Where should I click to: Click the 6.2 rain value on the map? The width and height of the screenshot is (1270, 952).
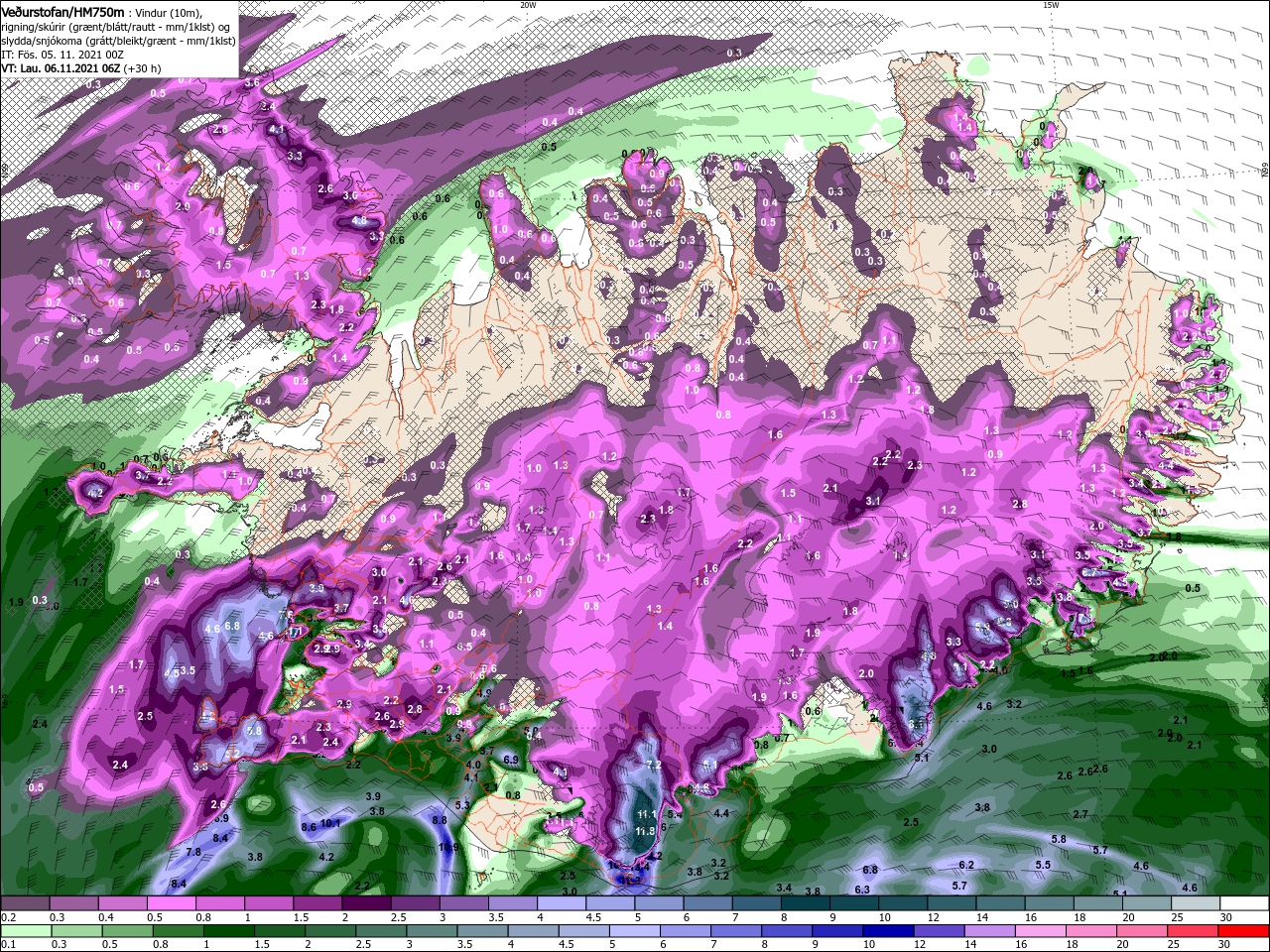point(966,865)
